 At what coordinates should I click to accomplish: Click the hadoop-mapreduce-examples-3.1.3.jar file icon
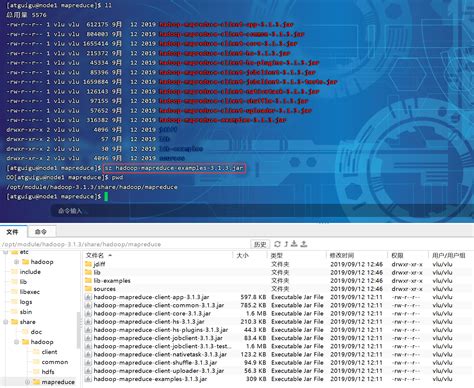click(88, 379)
